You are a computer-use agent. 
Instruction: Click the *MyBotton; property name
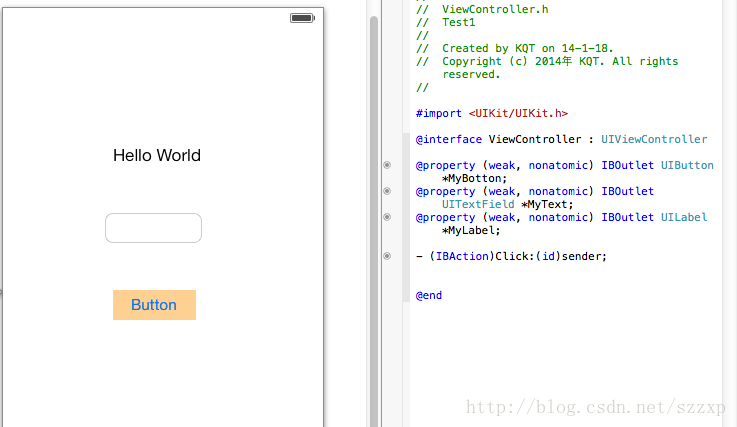tap(474, 178)
